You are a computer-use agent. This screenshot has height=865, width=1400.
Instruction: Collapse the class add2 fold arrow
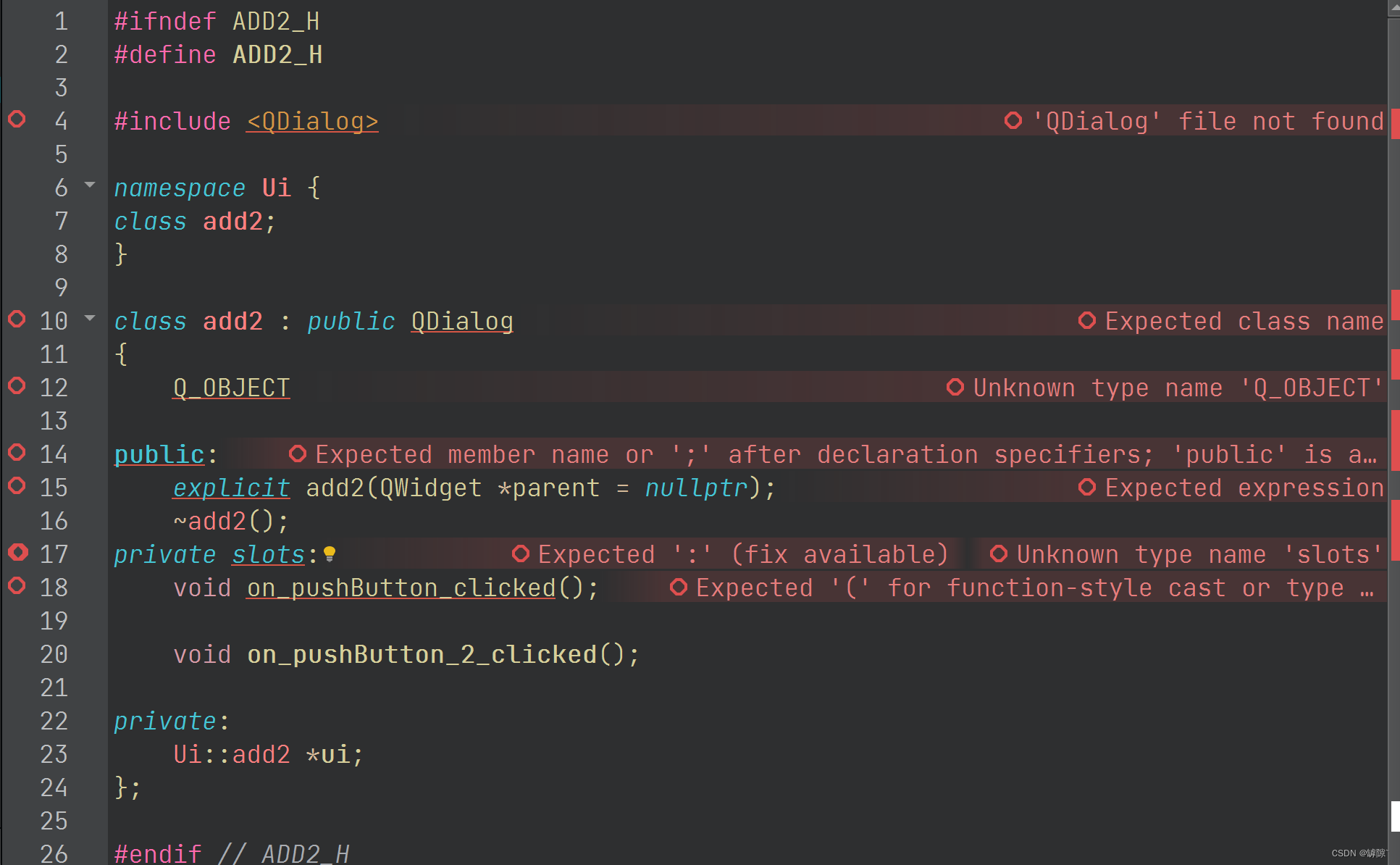90,318
